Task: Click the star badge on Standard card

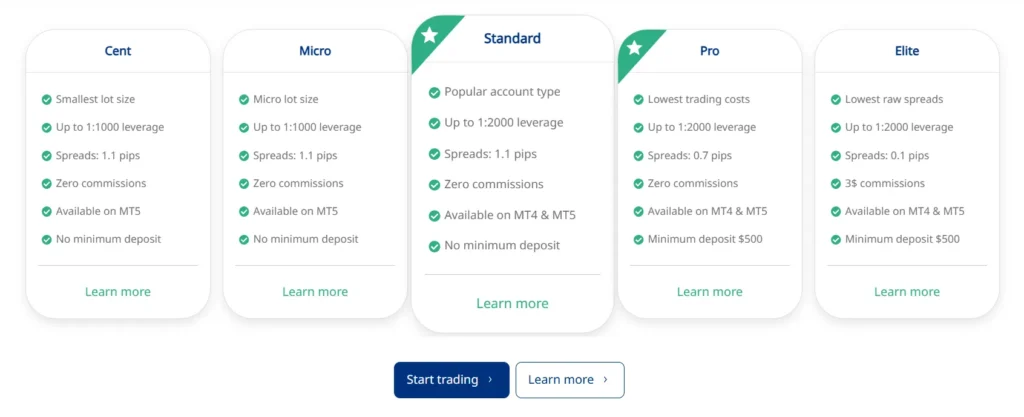Action: [x=429, y=36]
